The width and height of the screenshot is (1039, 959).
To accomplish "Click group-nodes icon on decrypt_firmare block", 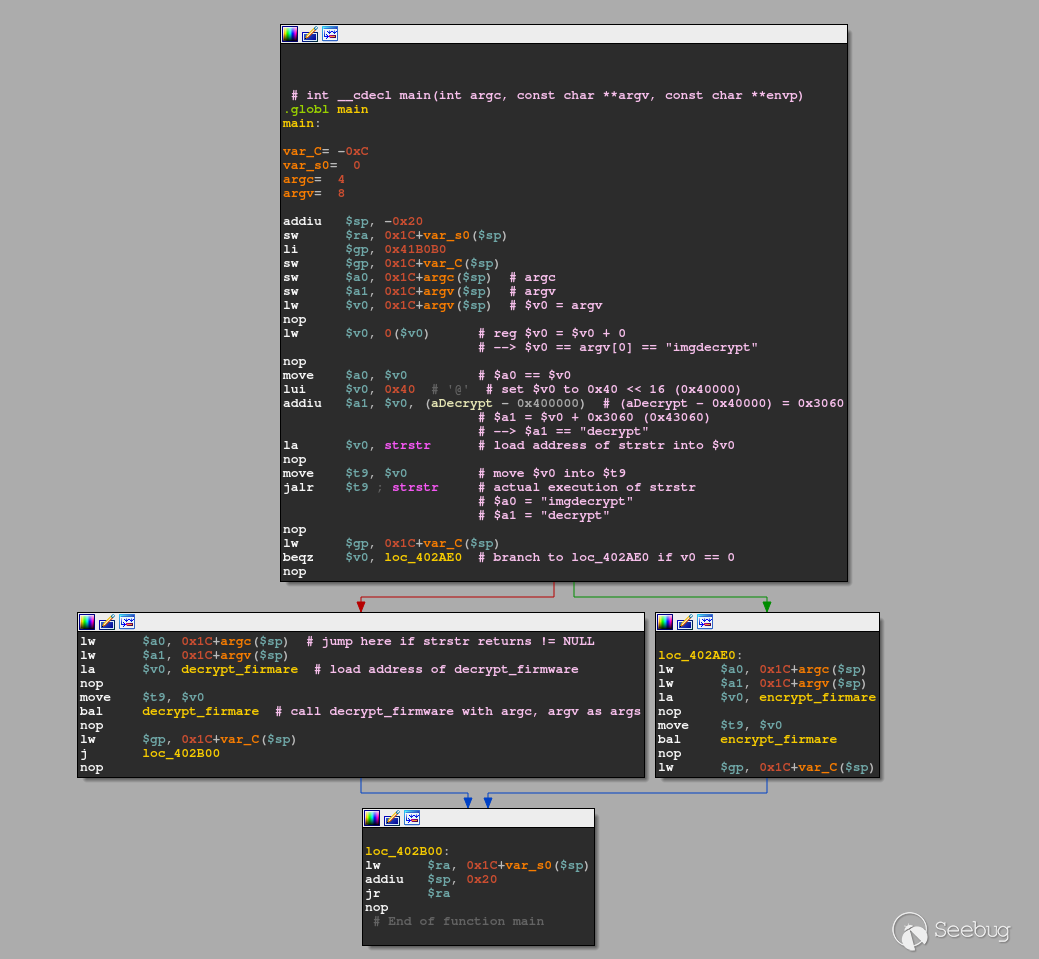I will [x=127, y=622].
